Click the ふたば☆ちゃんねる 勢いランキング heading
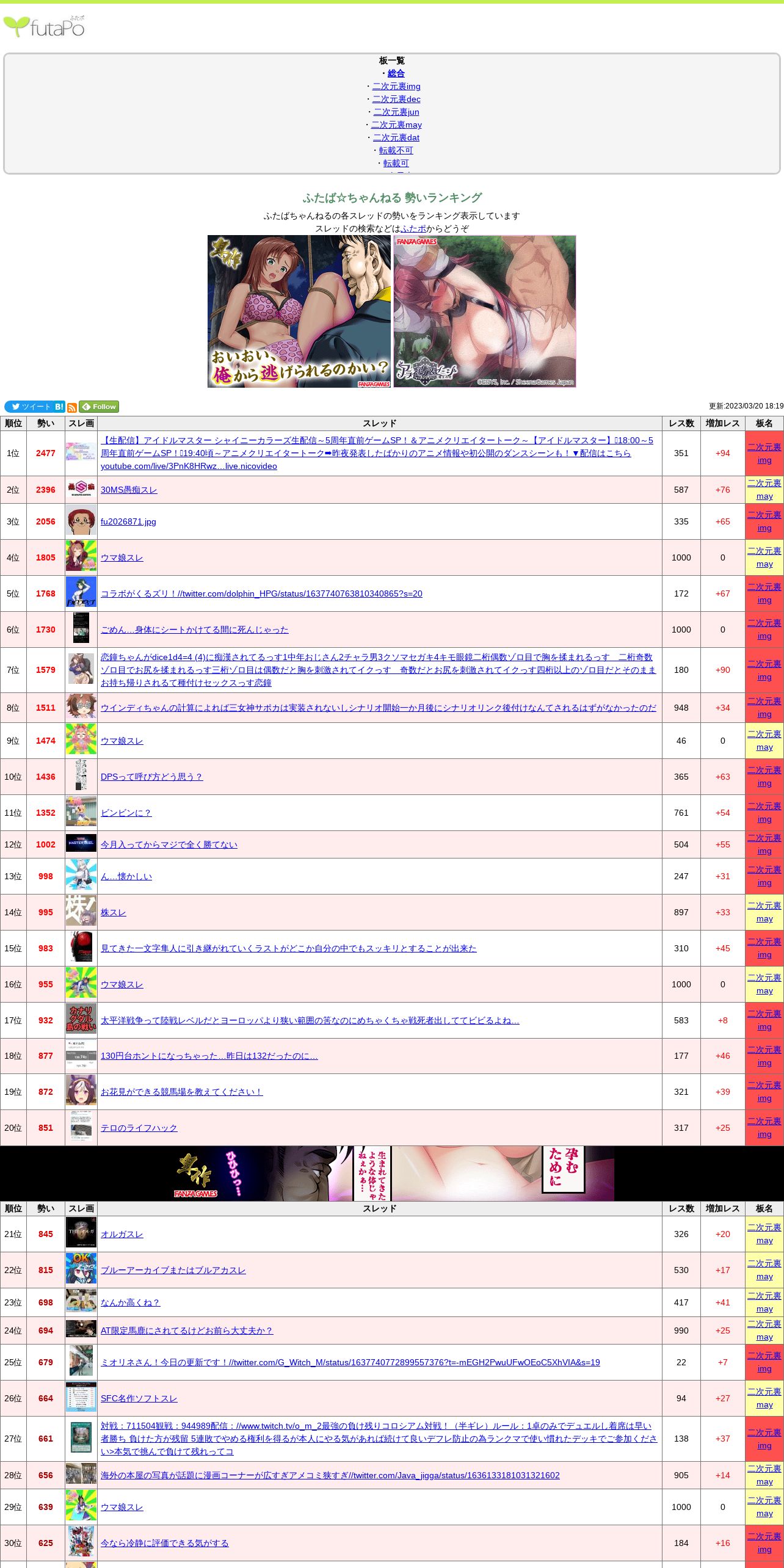Viewport: 784px width, 1568px height. tap(392, 198)
